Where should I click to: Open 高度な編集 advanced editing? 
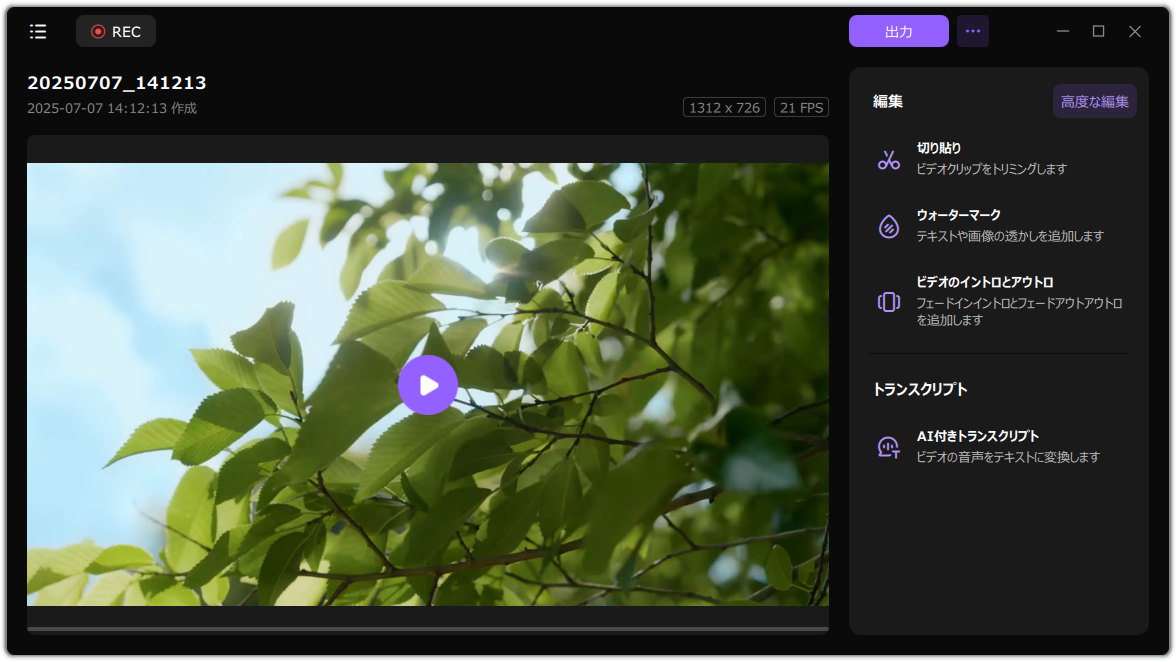coord(1094,102)
